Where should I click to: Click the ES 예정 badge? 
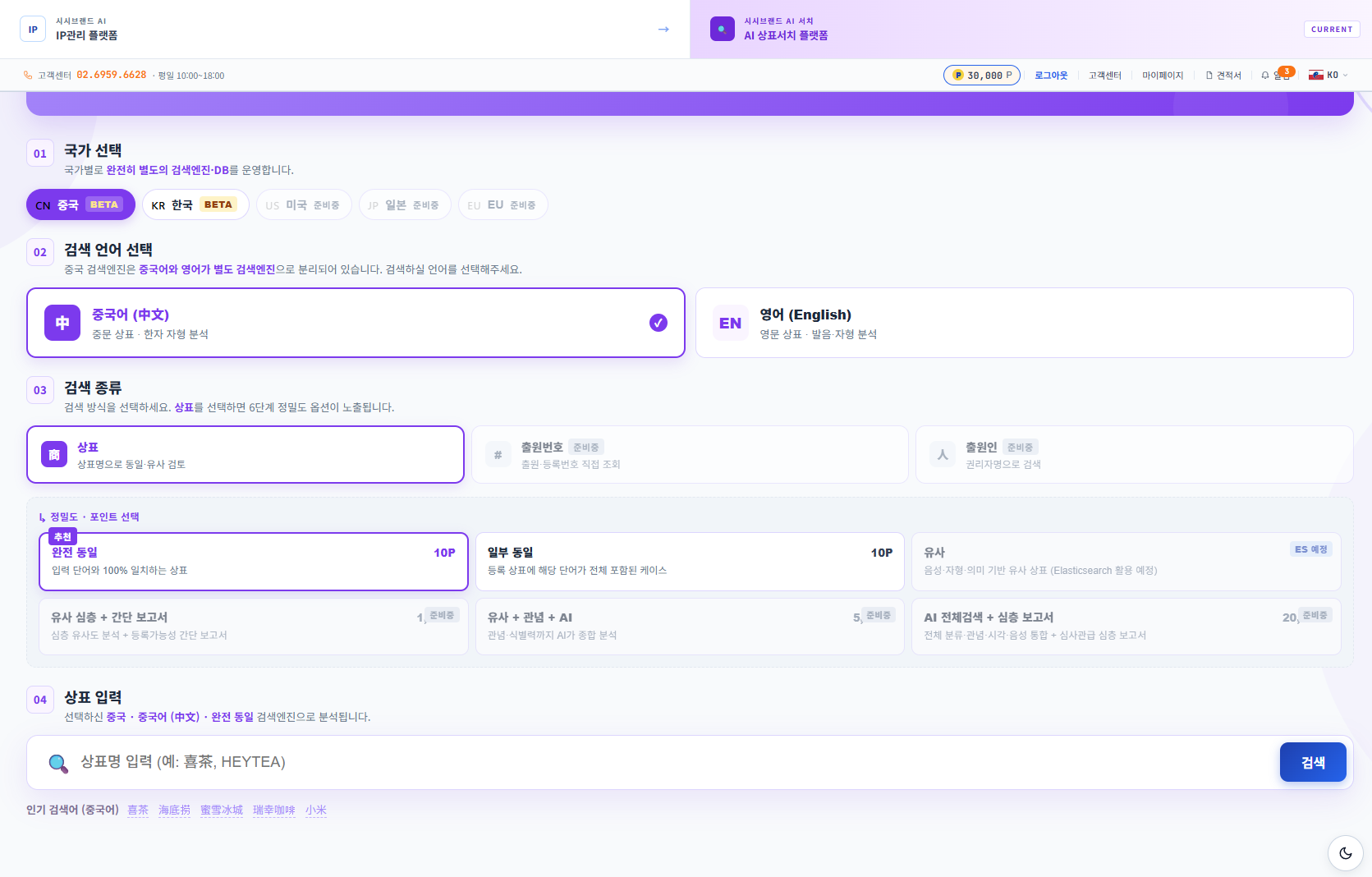pyautogui.click(x=1310, y=549)
